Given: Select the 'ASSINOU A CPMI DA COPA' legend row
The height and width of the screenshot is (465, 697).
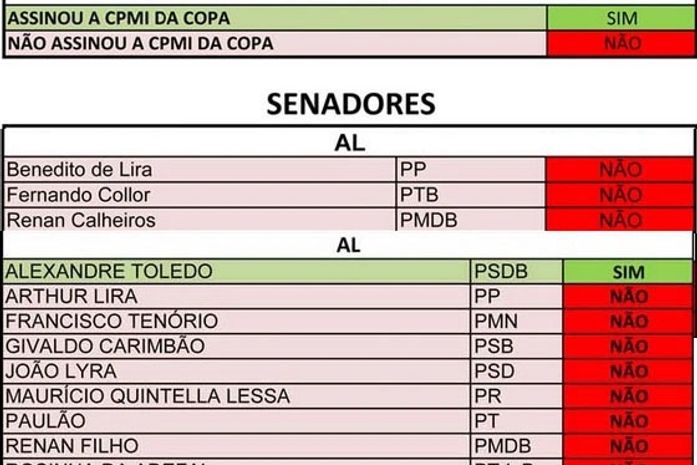Looking at the screenshot, I should click(x=275, y=18).
